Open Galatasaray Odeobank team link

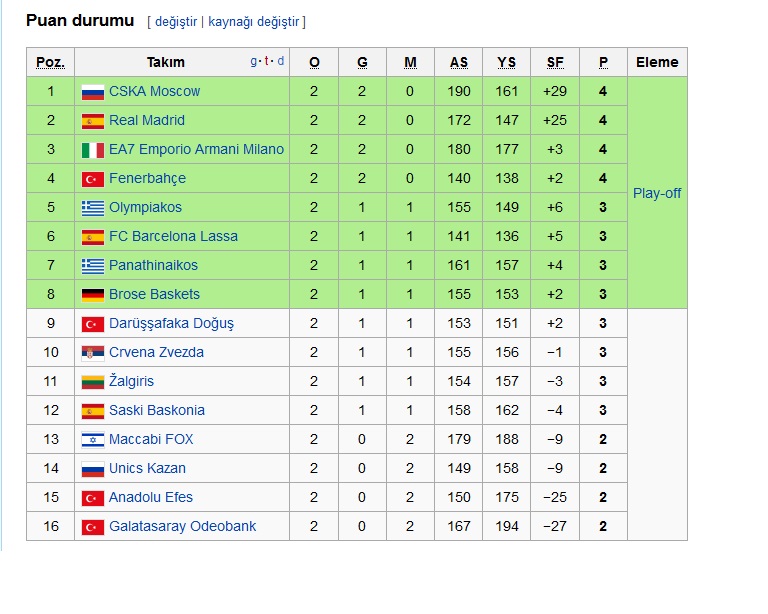tap(182, 526)
